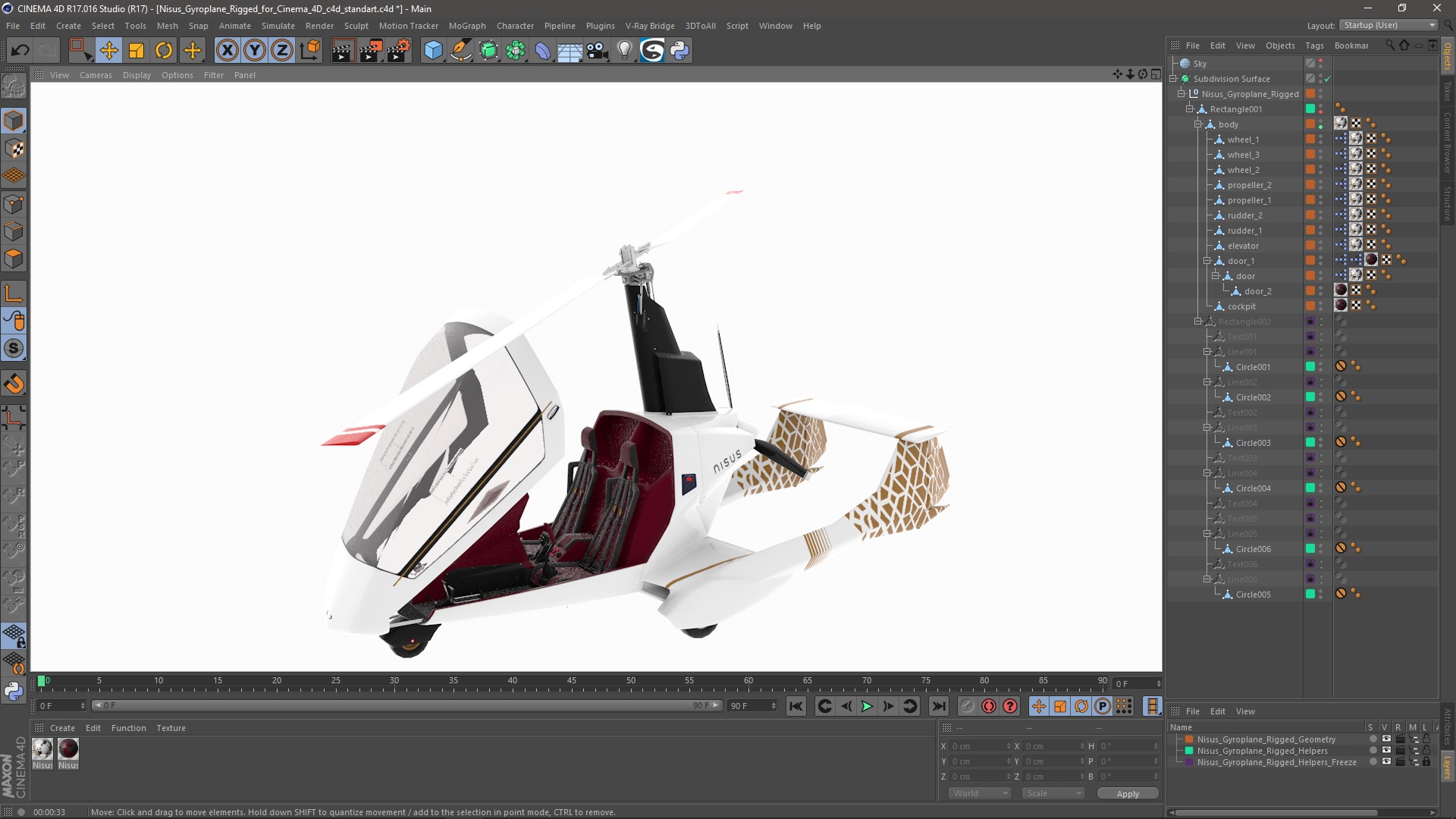
Task: Click Play button in timeline
Action: 867,706
